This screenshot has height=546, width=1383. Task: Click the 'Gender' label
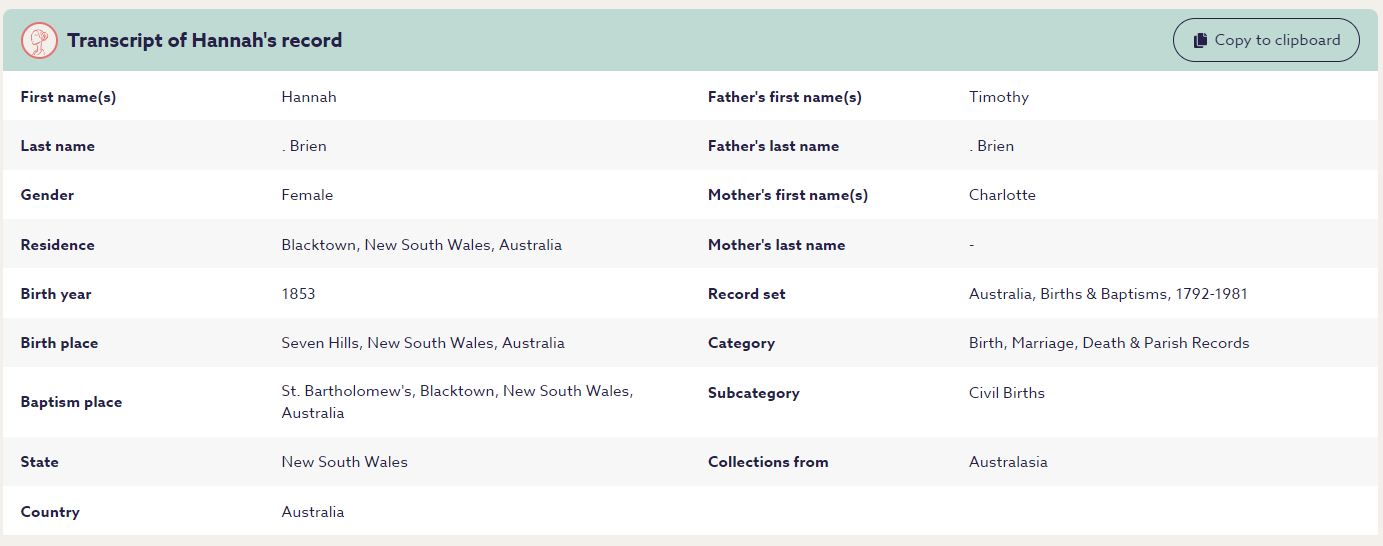(x=47, y=195)
